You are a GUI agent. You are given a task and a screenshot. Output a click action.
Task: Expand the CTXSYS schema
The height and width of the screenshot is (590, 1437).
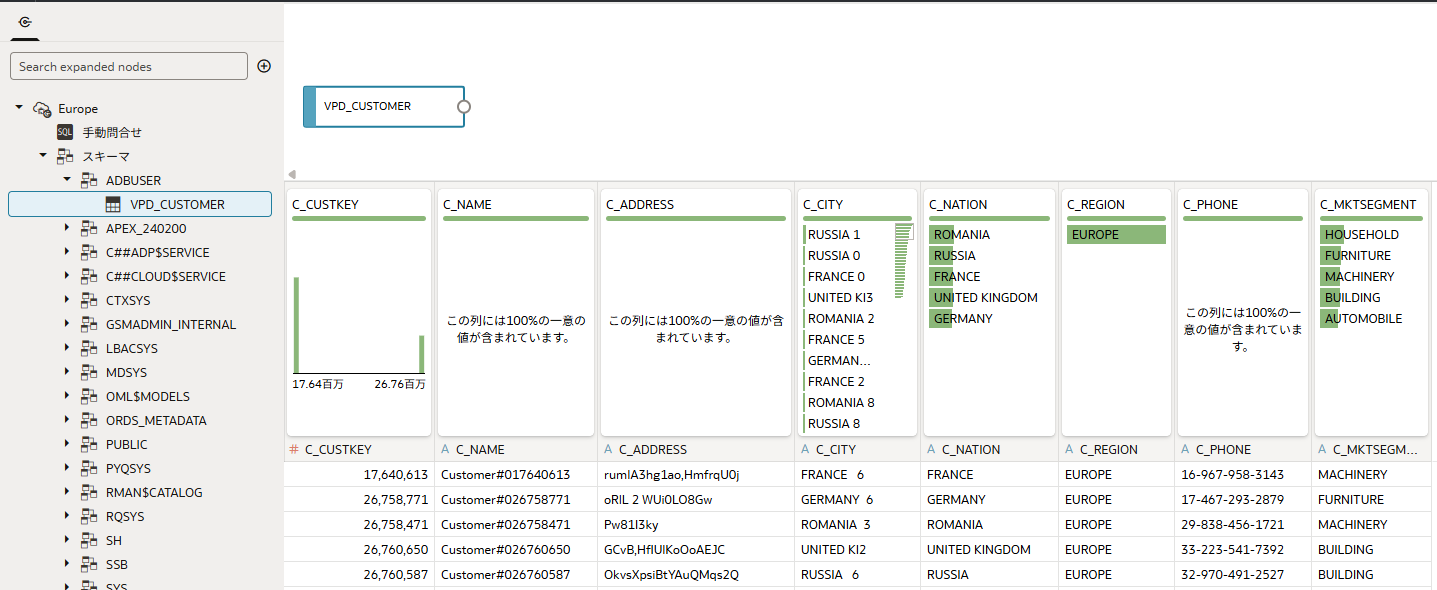click(67, 300)
